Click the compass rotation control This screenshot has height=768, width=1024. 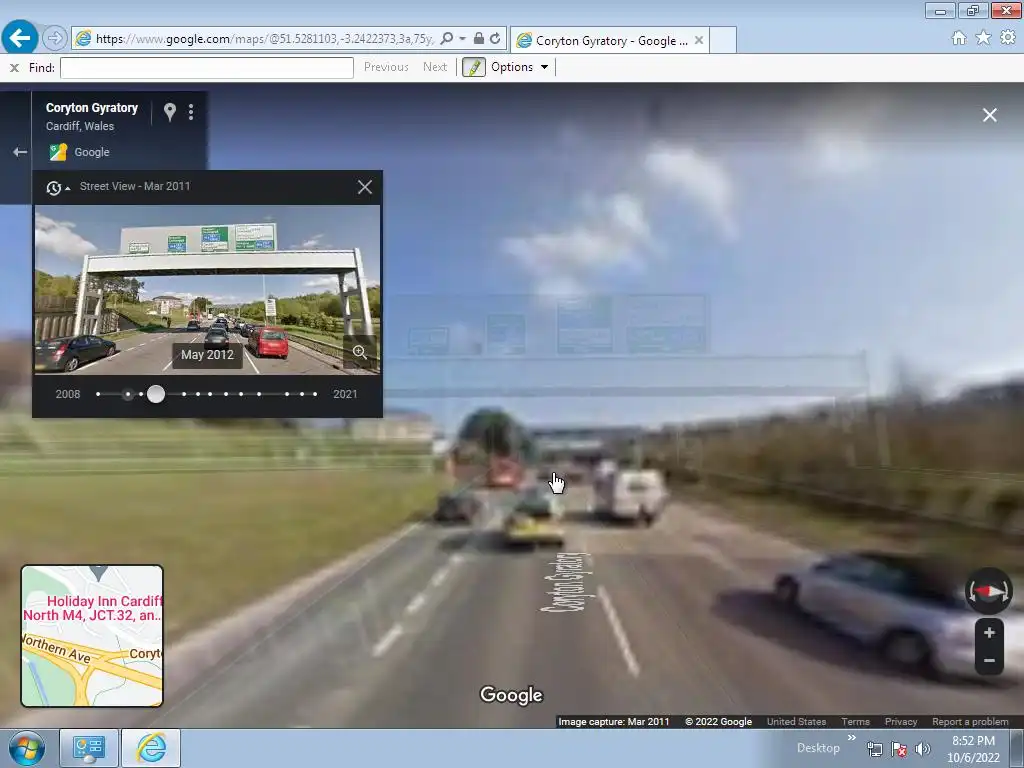pos(989,592)
